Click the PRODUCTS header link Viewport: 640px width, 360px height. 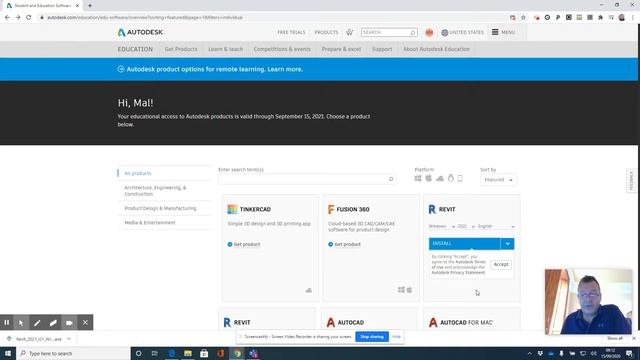coord(326,32)
